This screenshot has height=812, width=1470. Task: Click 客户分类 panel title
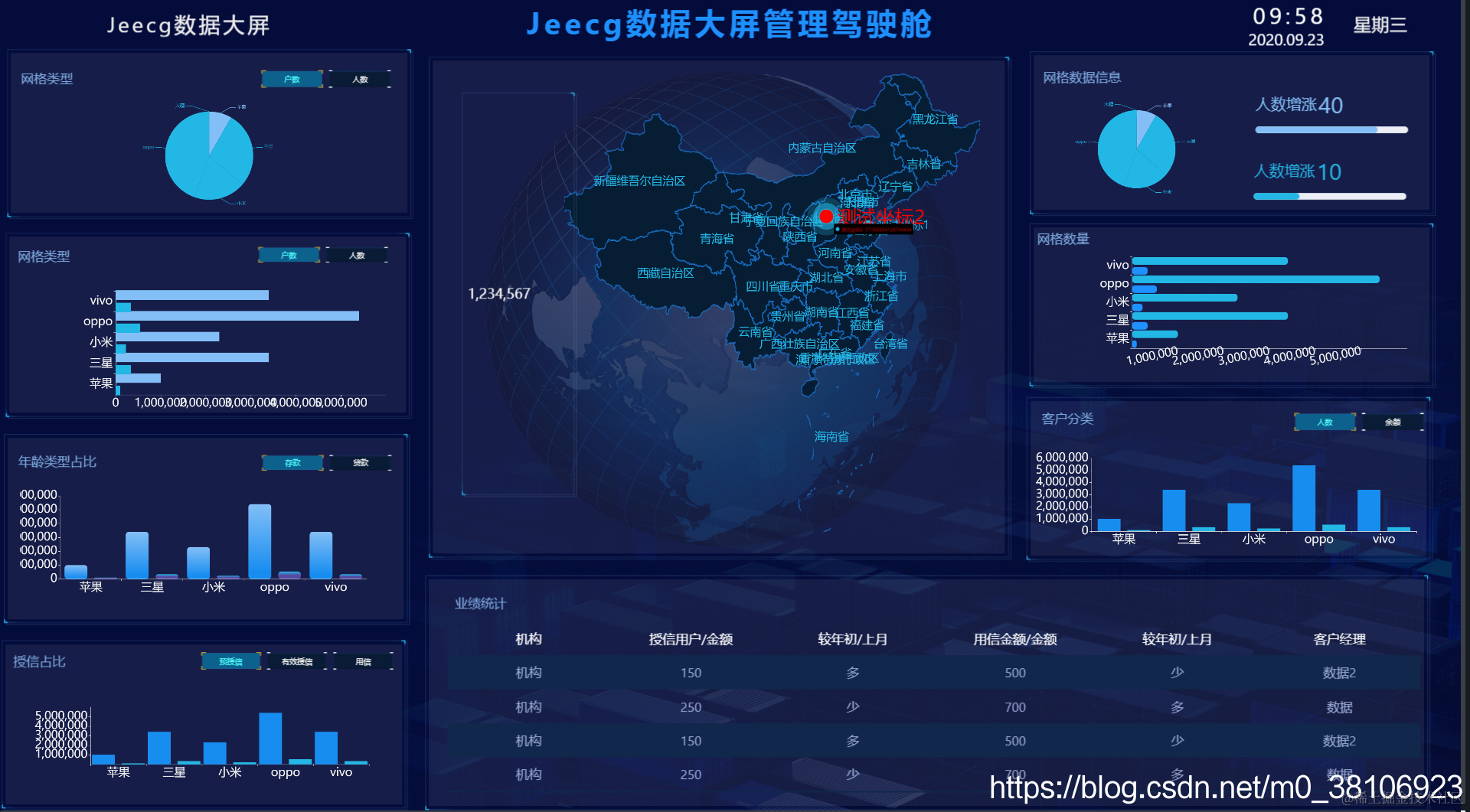[x=1067, y=419]
